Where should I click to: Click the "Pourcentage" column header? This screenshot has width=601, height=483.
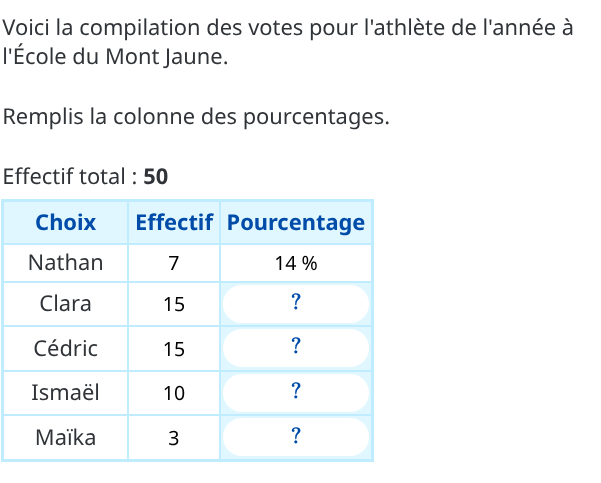coord(296,222)
